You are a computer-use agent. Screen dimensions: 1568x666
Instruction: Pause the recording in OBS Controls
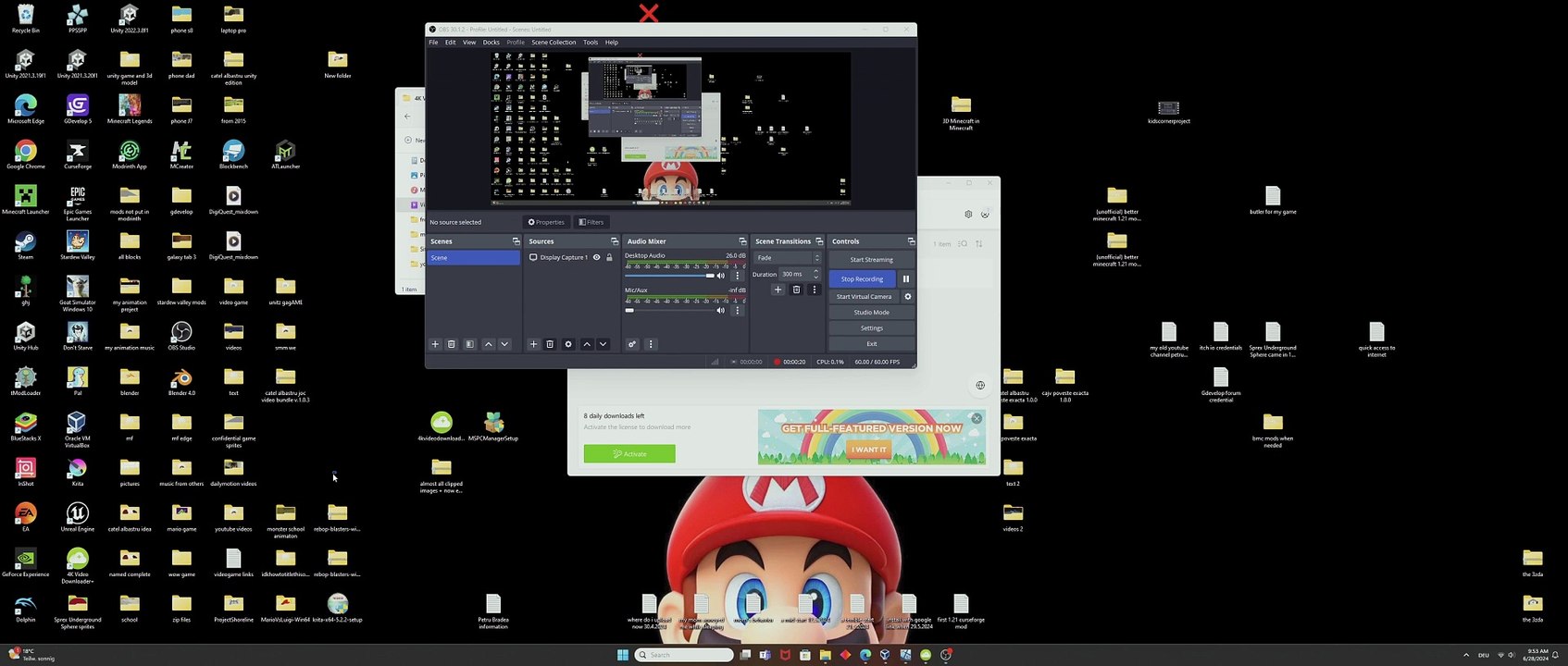click(906, 278)
